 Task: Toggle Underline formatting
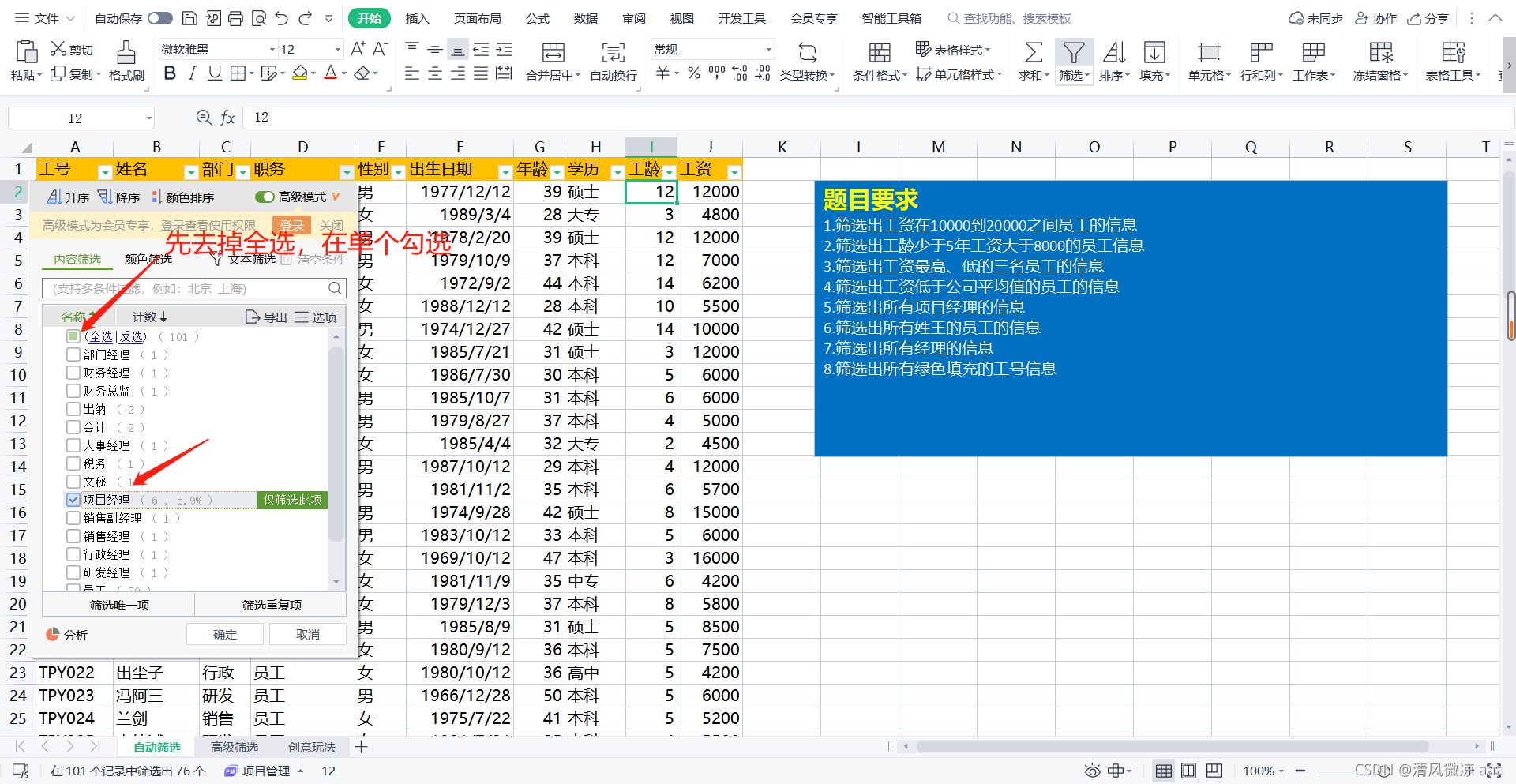coord(215,73)
